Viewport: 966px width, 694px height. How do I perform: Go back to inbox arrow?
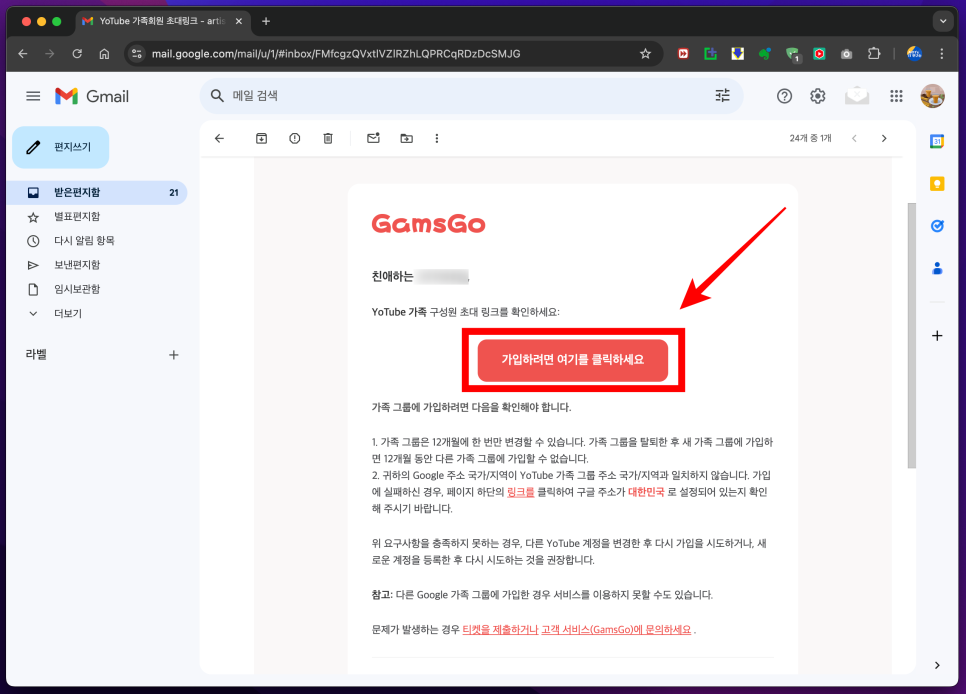[x=219, y=138]
